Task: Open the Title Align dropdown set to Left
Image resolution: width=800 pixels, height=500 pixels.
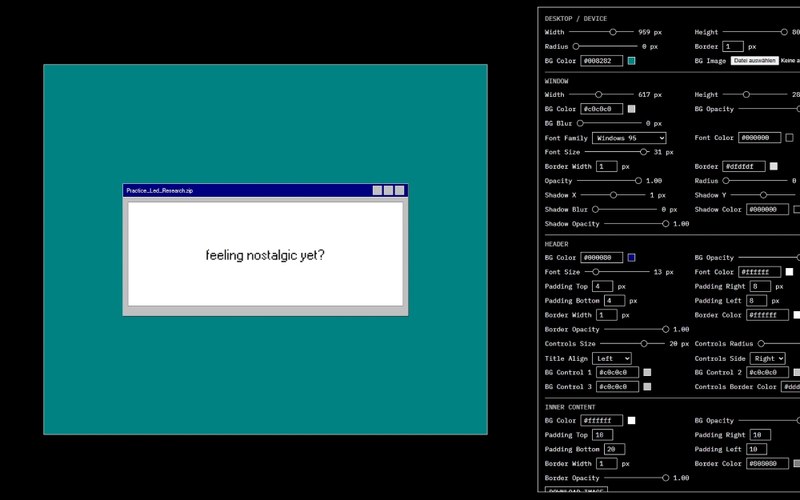Action: point(612,358)
